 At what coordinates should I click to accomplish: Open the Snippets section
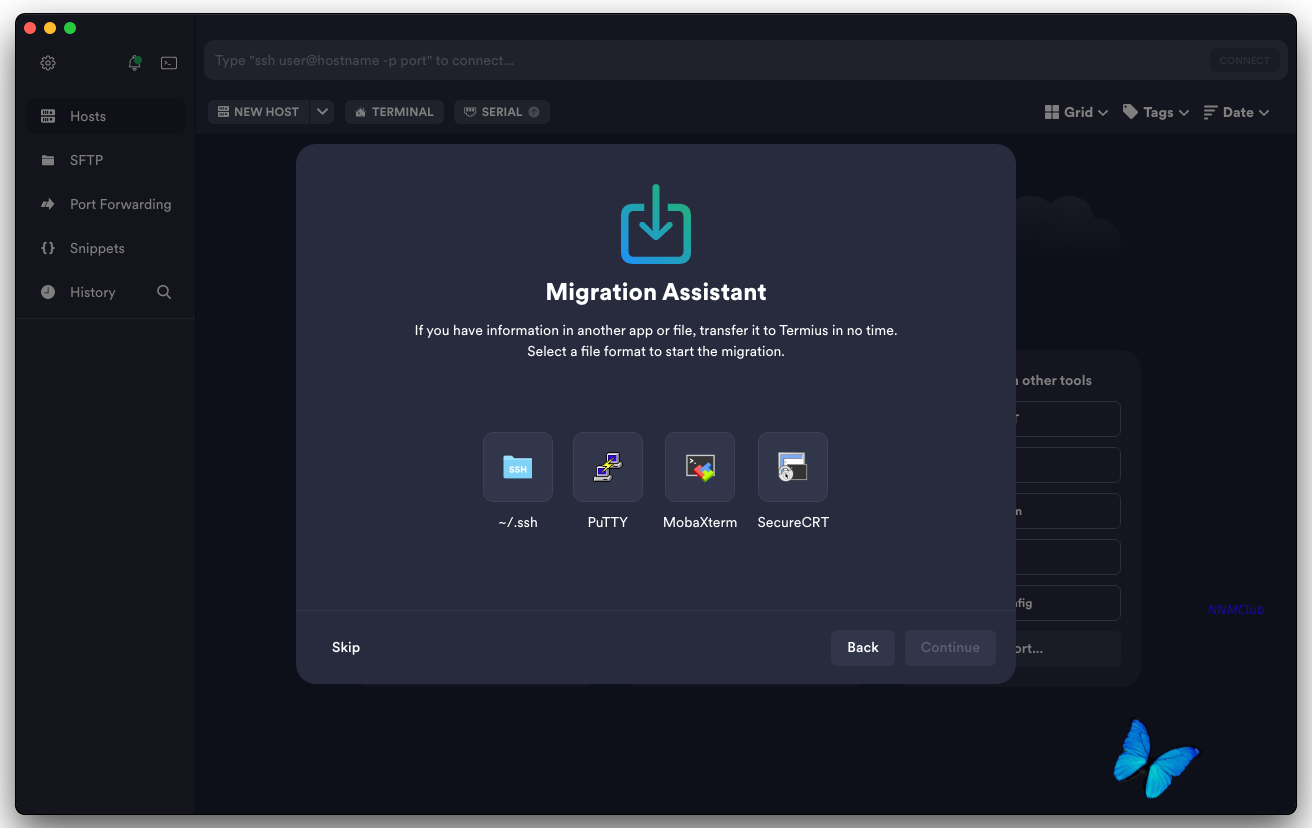pyautogui.click(x=106, y=248)
